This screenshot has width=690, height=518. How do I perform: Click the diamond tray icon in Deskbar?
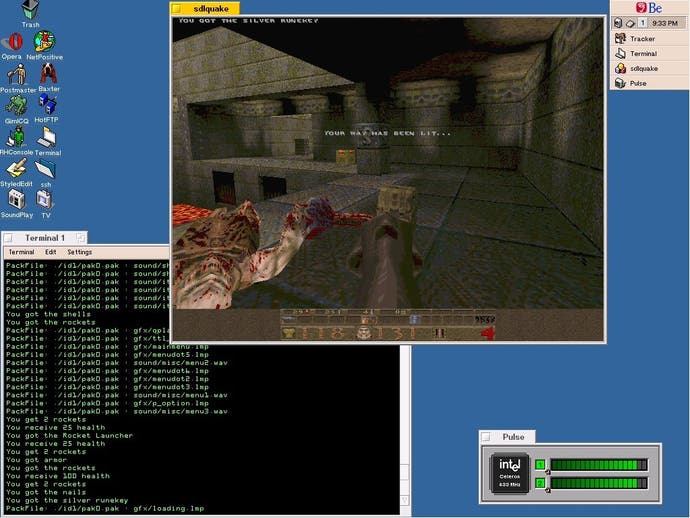[630, 23]
